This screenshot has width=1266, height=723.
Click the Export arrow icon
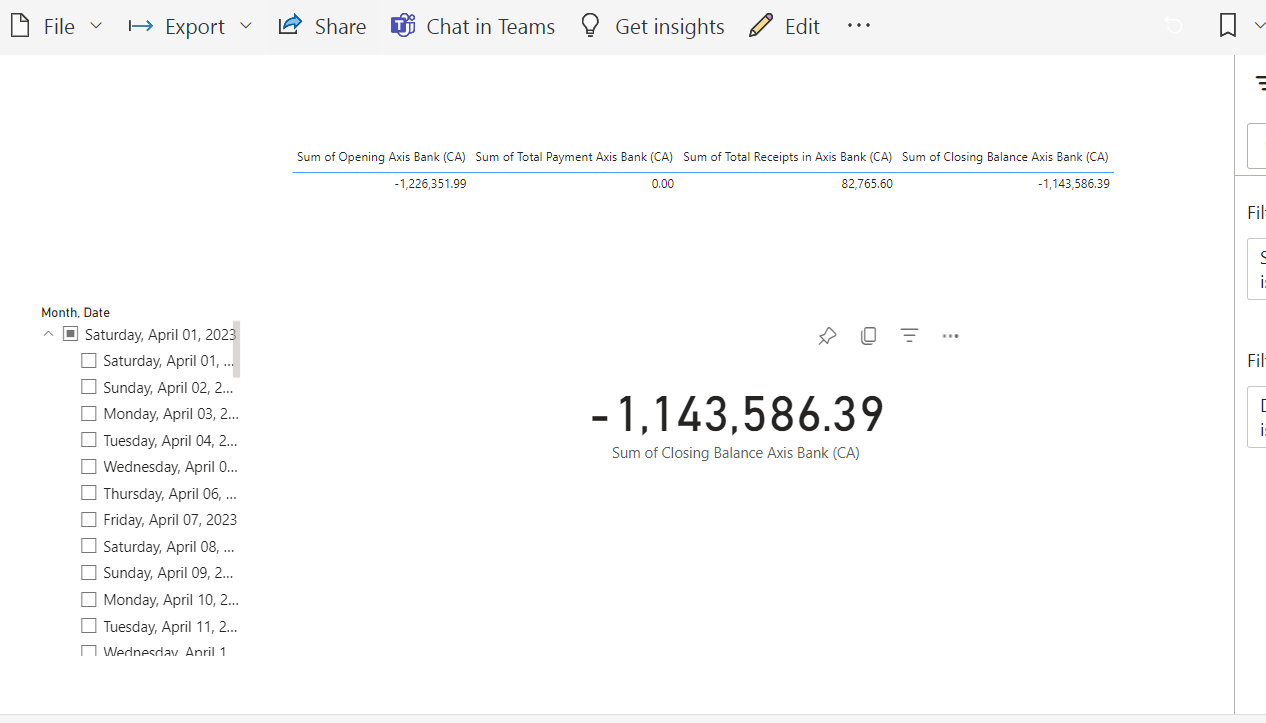(140, 26)
